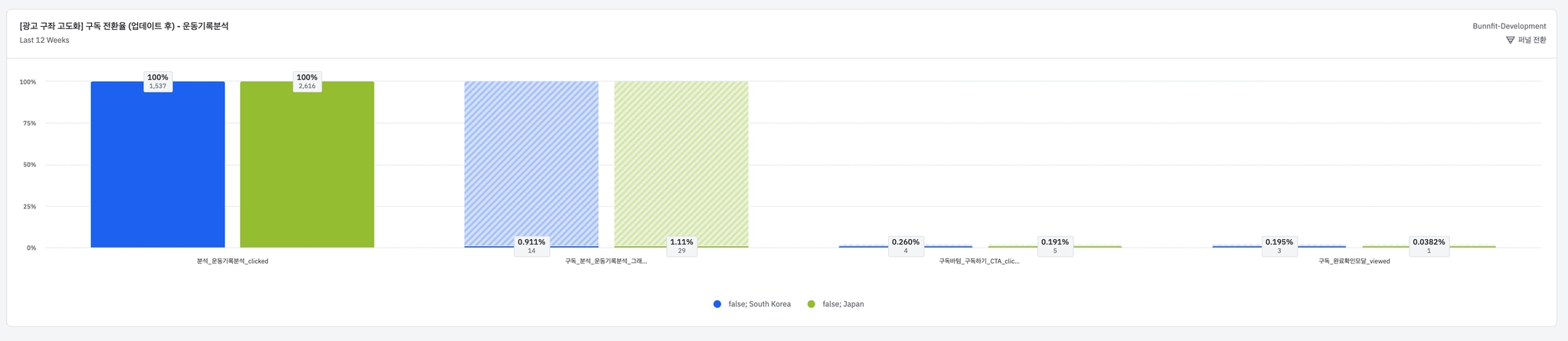Click the 'Last 12 Weeks' date range text
This screenshot has height=341, width=1568.
coord(44,40)
